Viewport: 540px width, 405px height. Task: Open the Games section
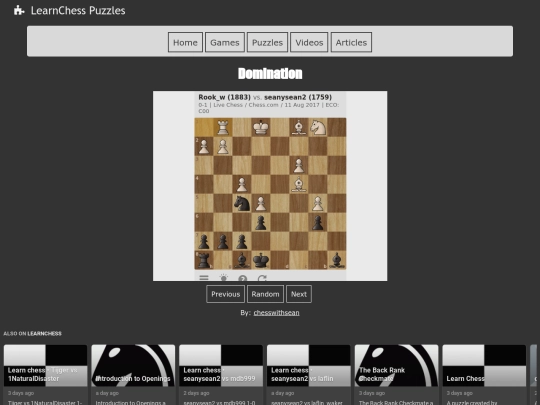coord(225,42)
